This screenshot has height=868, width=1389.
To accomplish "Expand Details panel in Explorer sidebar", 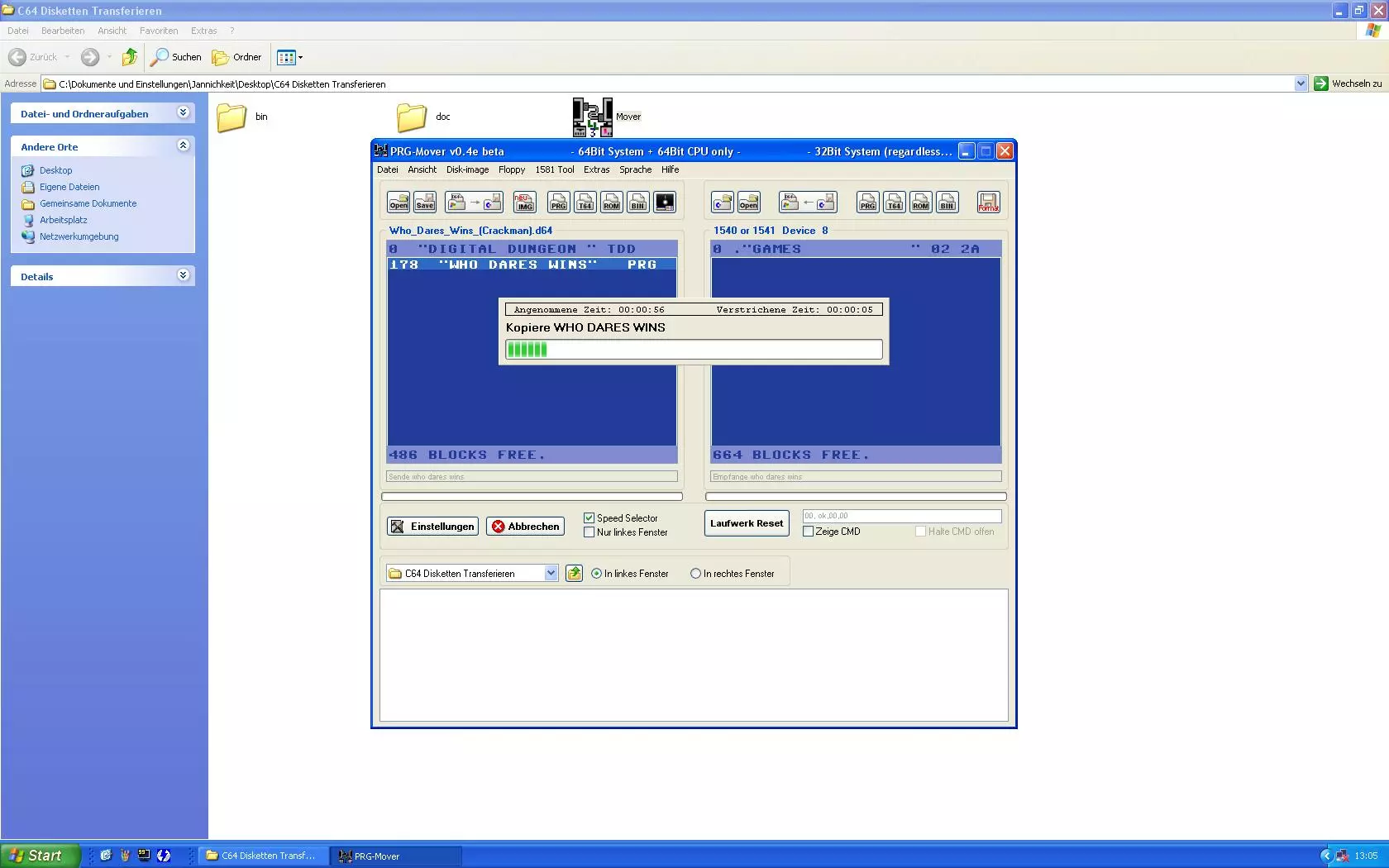I will pyautogui.click(x=184, y=275).
